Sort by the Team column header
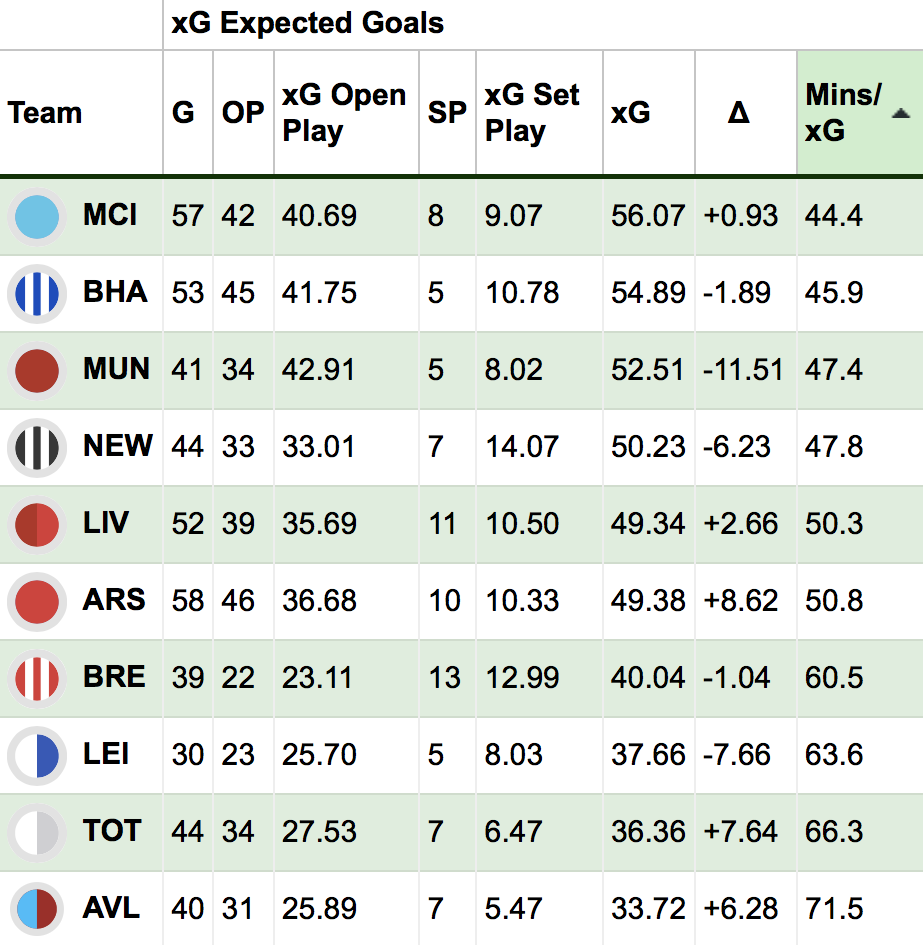923x945 pixels. click(45, 113)
